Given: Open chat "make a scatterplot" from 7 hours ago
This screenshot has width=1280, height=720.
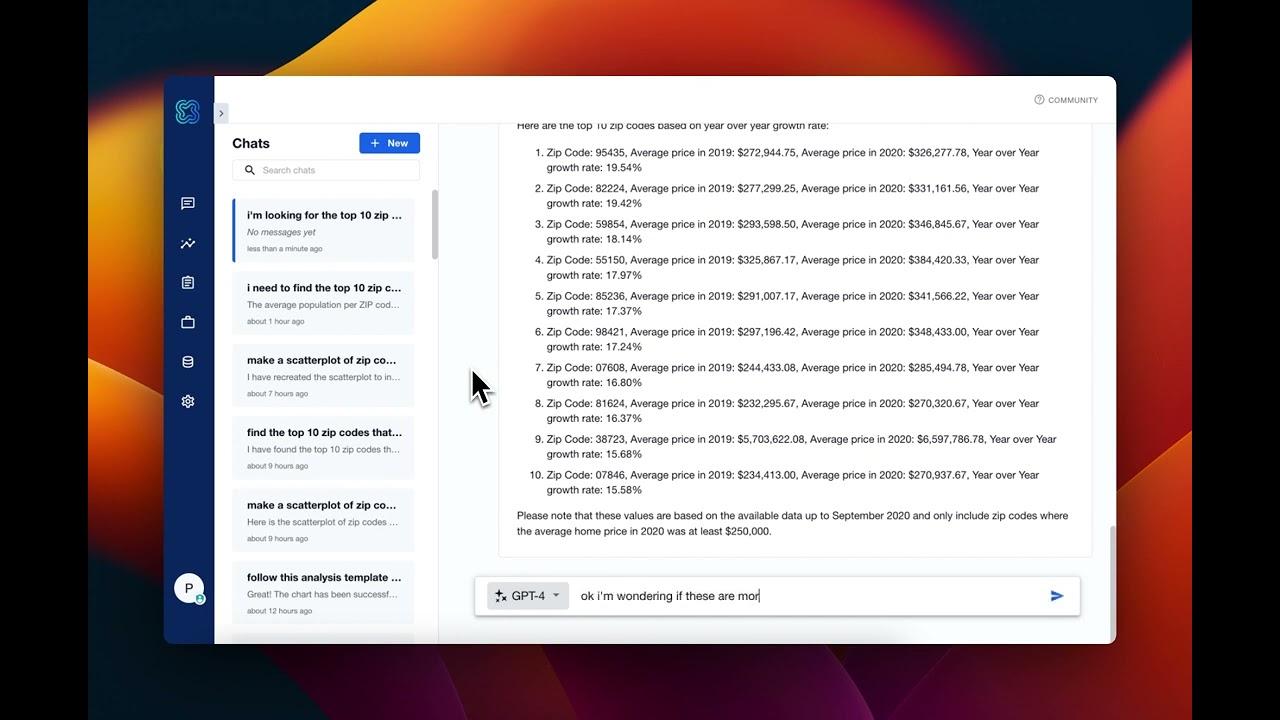Looking at the screenshot, I should click(323, 375).
